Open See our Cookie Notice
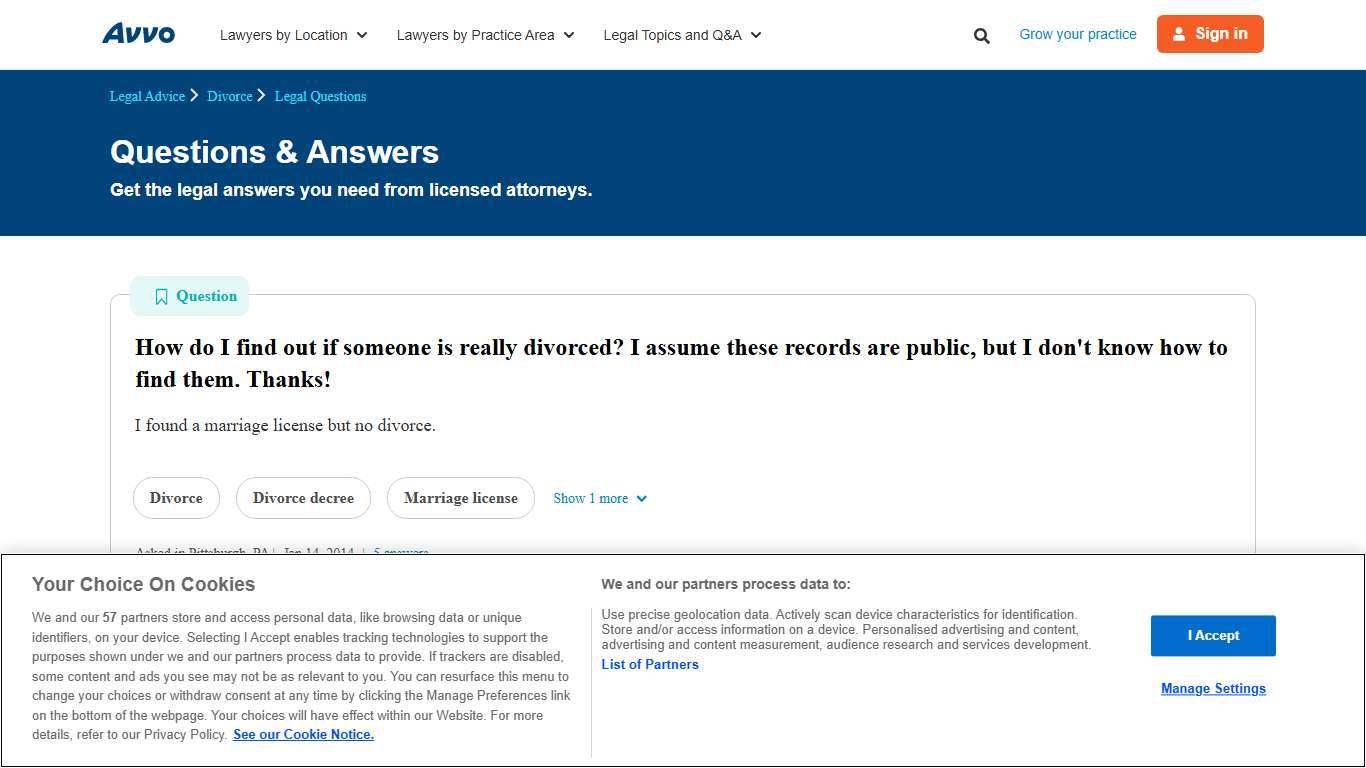 (x=303, y=734)
